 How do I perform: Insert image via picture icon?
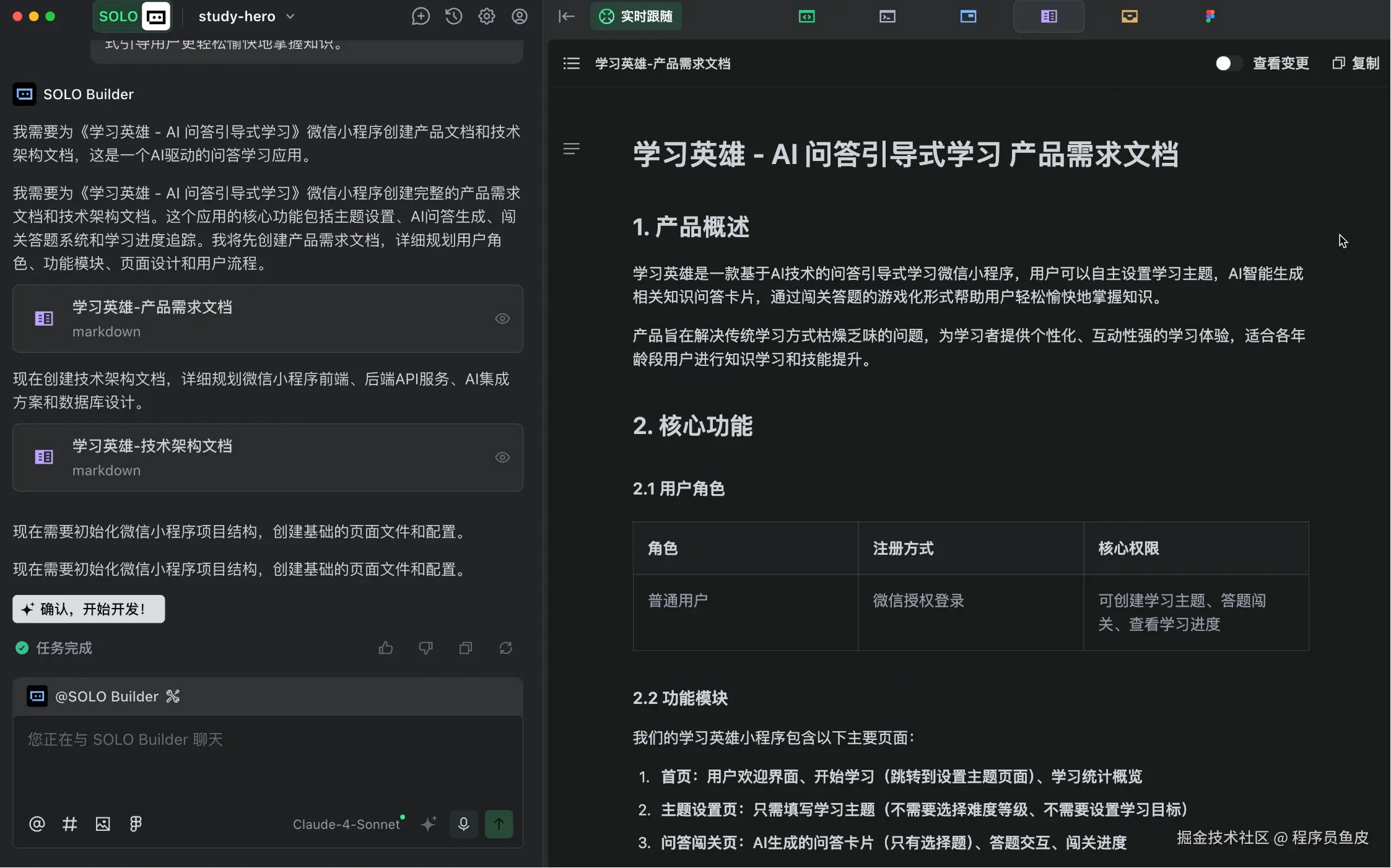point(103,824)
